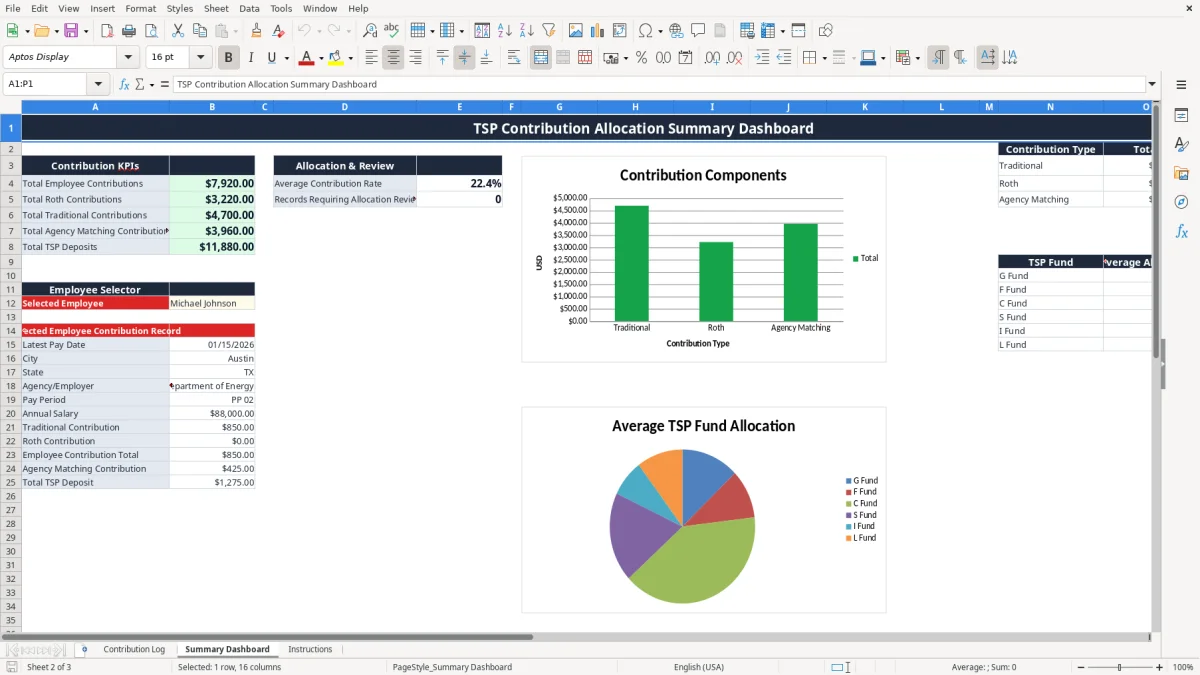This screenshot has width=1200, height=675.
Task: Open Print Preview from the toolbar
Action: pyautogui.click(x=150, y=31)
